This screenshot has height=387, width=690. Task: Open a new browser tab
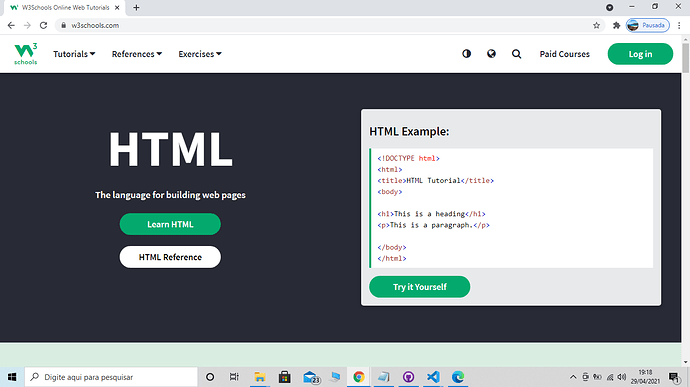[x=136, y=7]
